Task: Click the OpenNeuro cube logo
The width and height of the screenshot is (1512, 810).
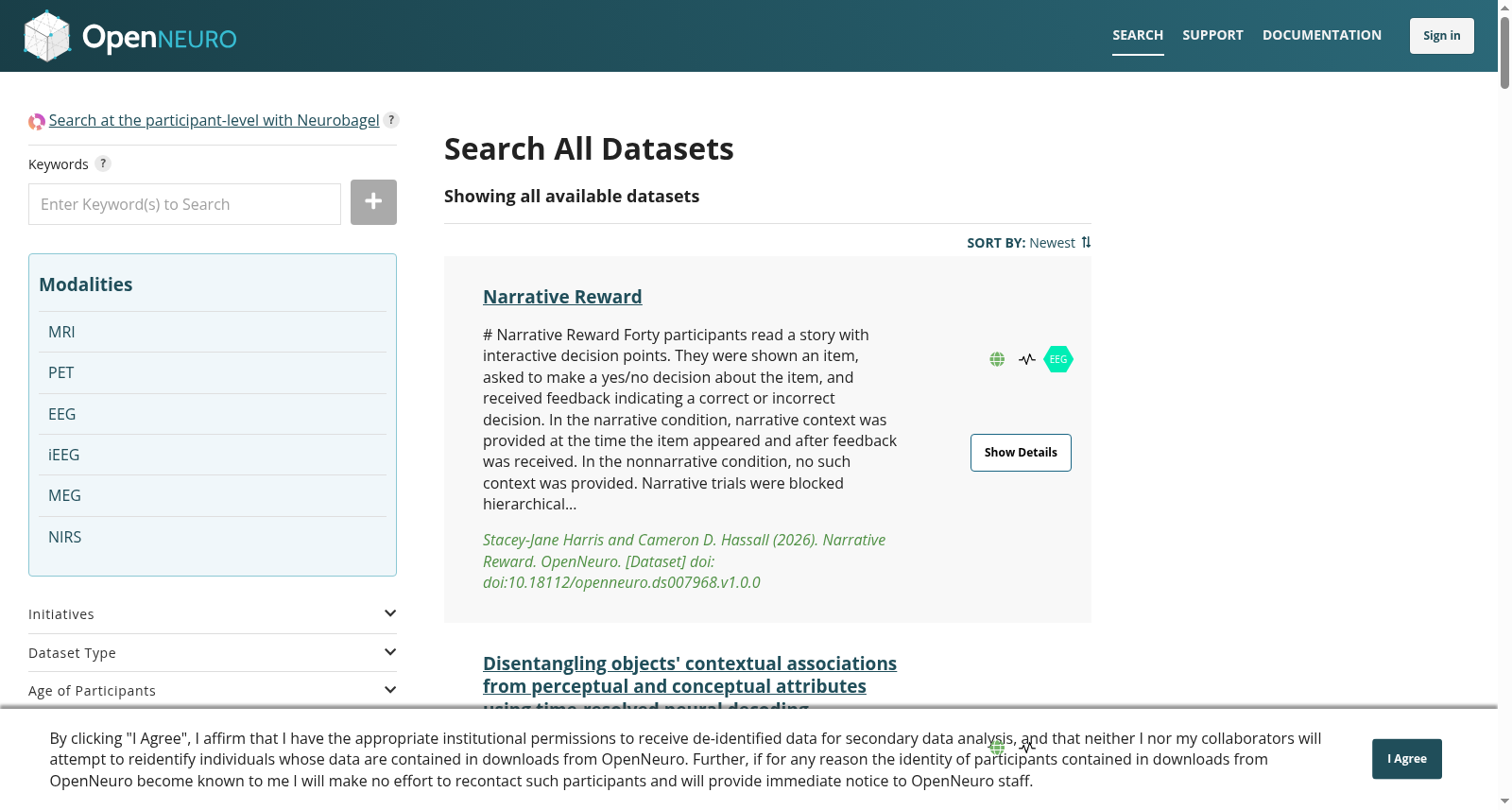Action: tap(47, 36)
